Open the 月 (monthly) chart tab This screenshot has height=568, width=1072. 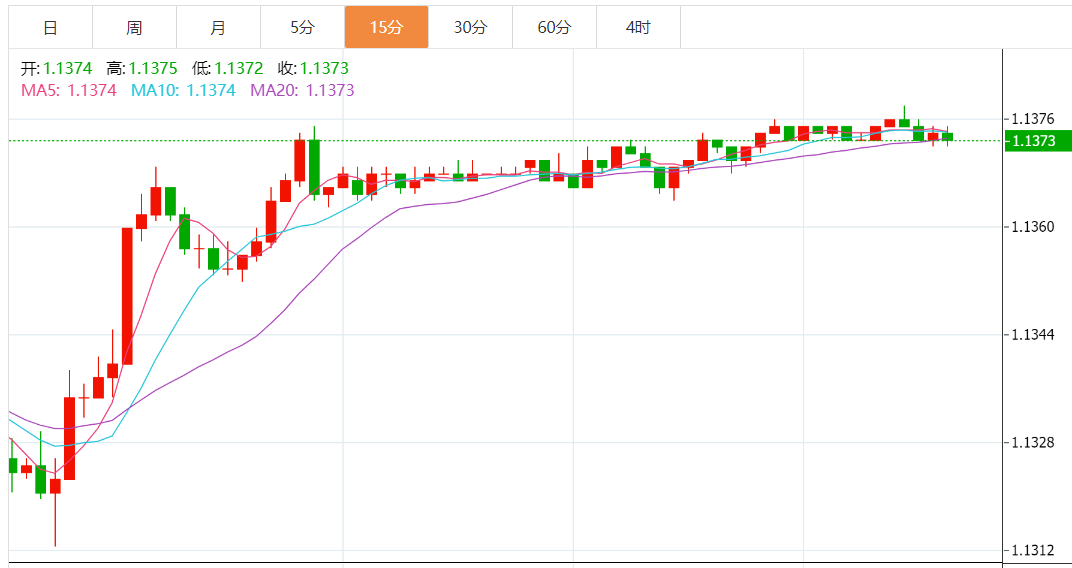coord(218,27)
